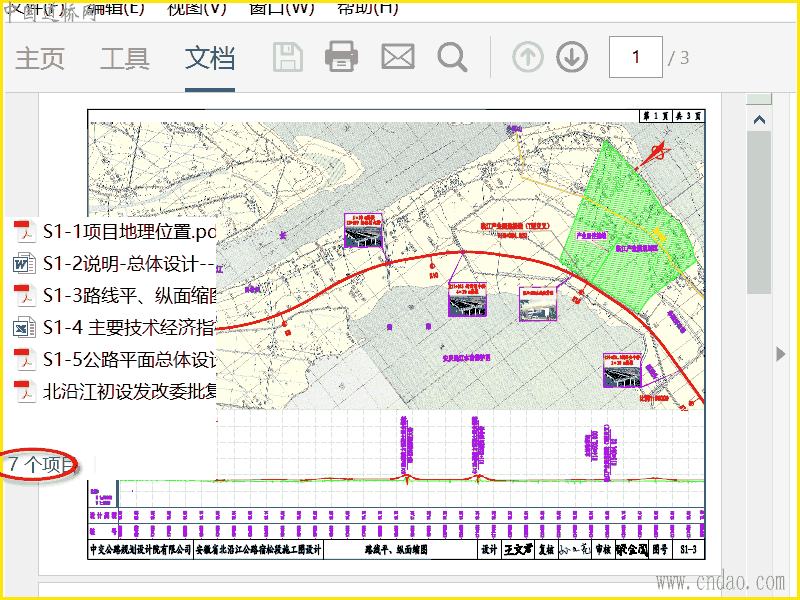Select S1-4 主要技术经济指标 file name
Image resolution: width=800 pixels, height=600 pixels.
tap(130, 328)
